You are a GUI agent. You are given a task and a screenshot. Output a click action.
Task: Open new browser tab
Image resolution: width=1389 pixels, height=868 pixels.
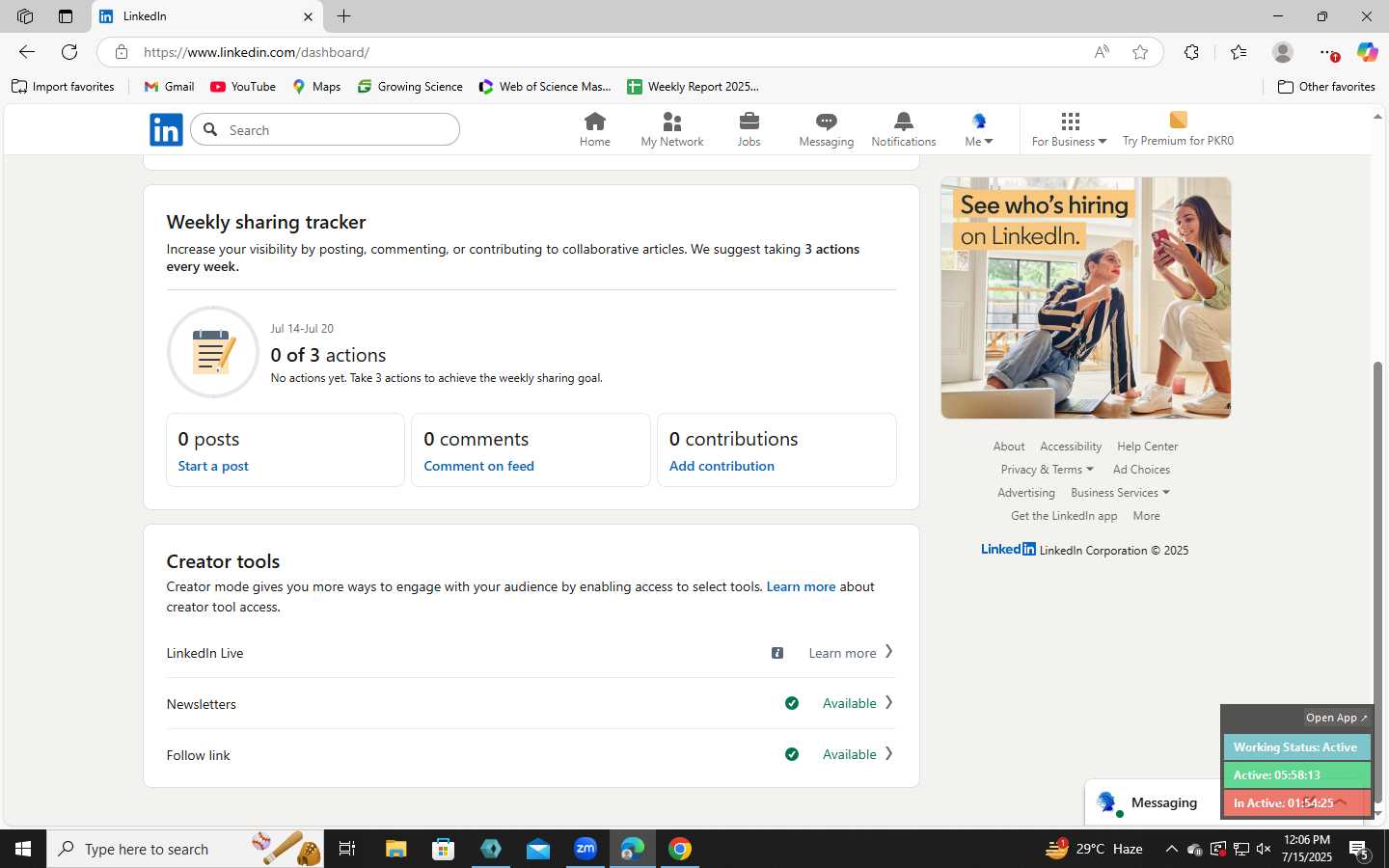point(343,16)
